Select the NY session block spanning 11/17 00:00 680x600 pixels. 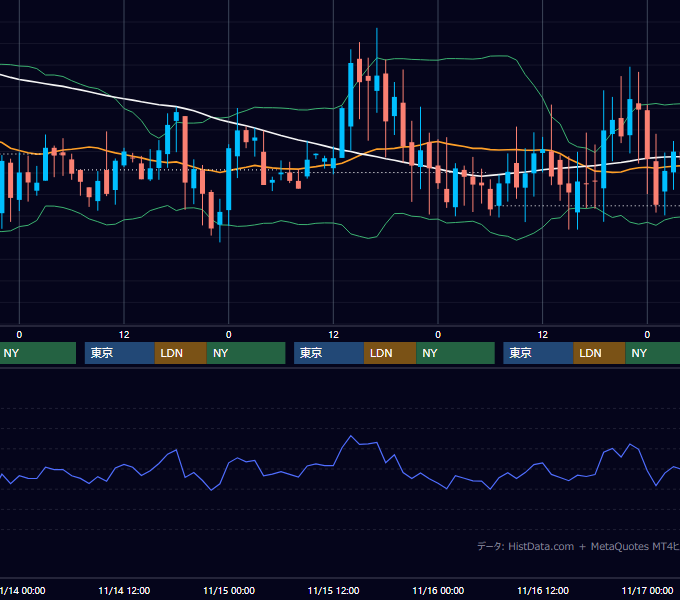pyautogui.click(x=653, y=353)
